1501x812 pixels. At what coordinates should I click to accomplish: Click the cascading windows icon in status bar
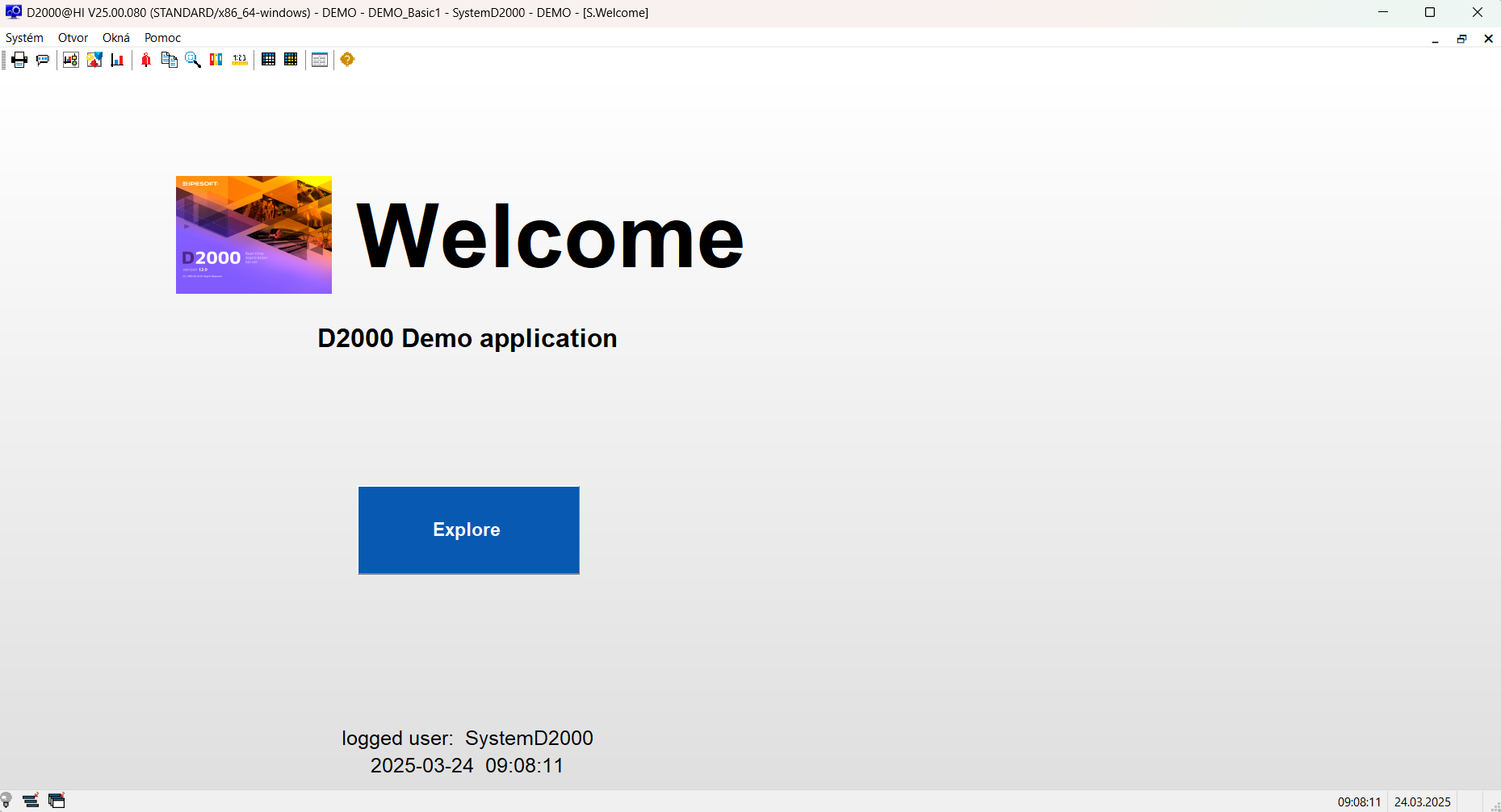(57, 801)
